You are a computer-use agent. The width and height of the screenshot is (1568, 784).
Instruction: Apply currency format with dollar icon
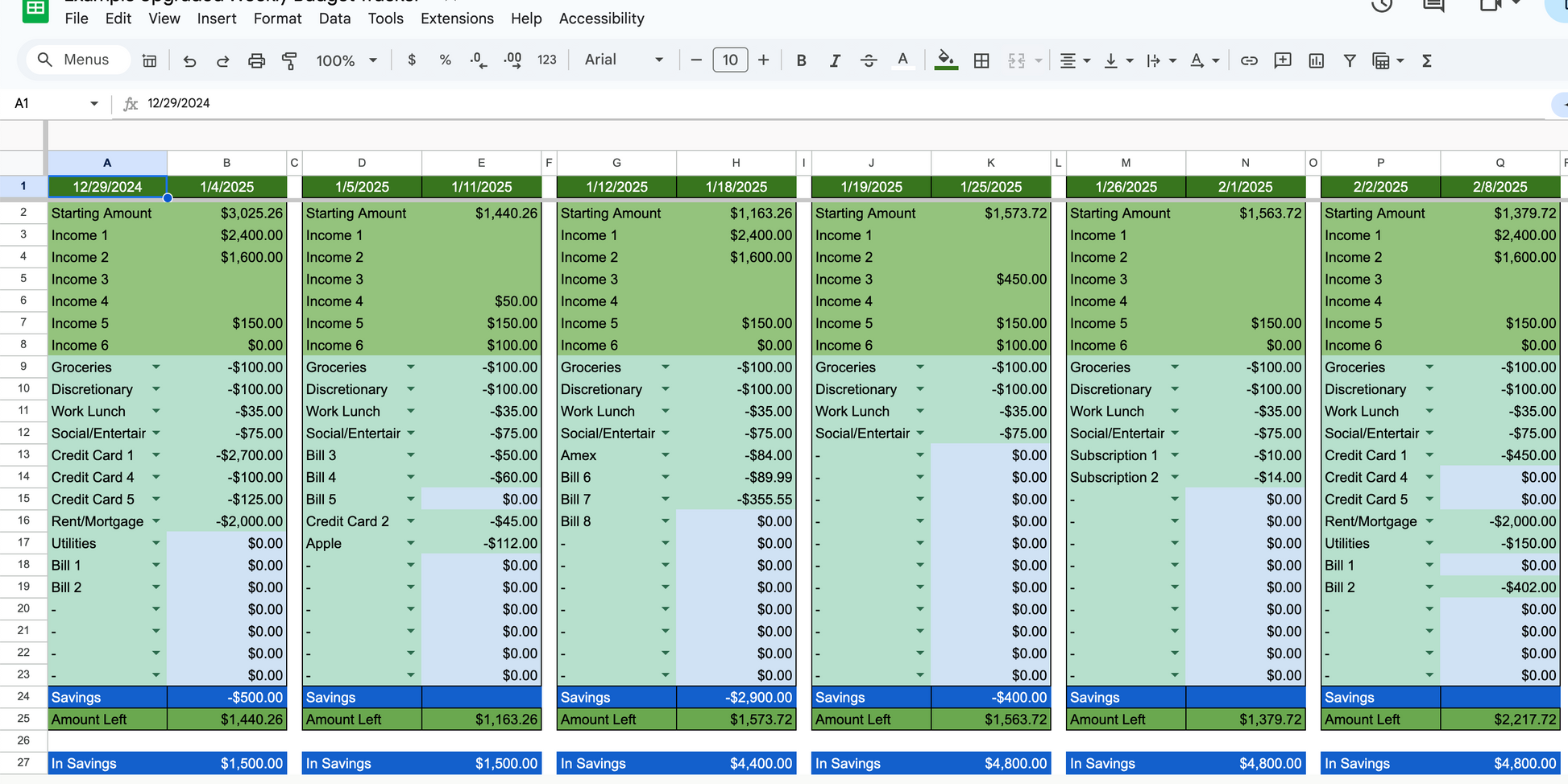coord(412,60)
